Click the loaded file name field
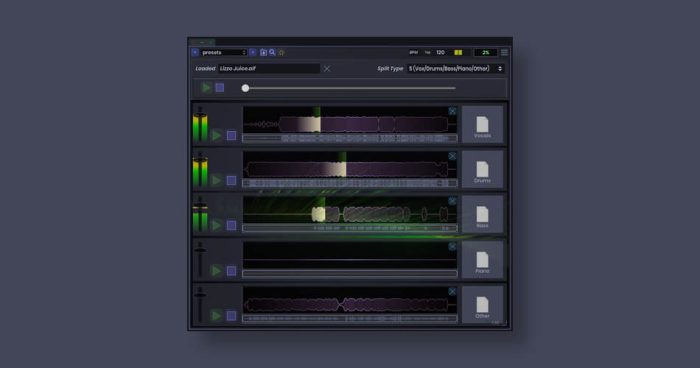This screenshot has width=700, height=368. pyautogui.click(x=269, y=68)
